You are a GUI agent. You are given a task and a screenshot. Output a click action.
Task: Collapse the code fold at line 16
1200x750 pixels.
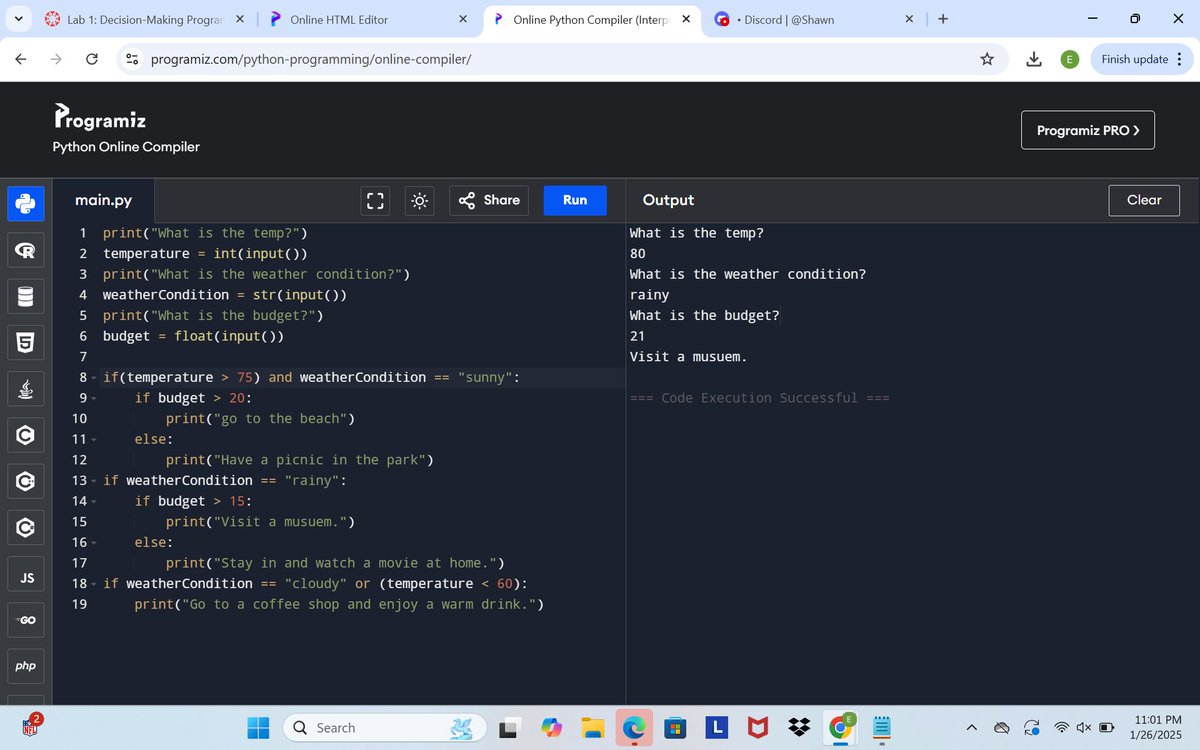pos(94,543)
